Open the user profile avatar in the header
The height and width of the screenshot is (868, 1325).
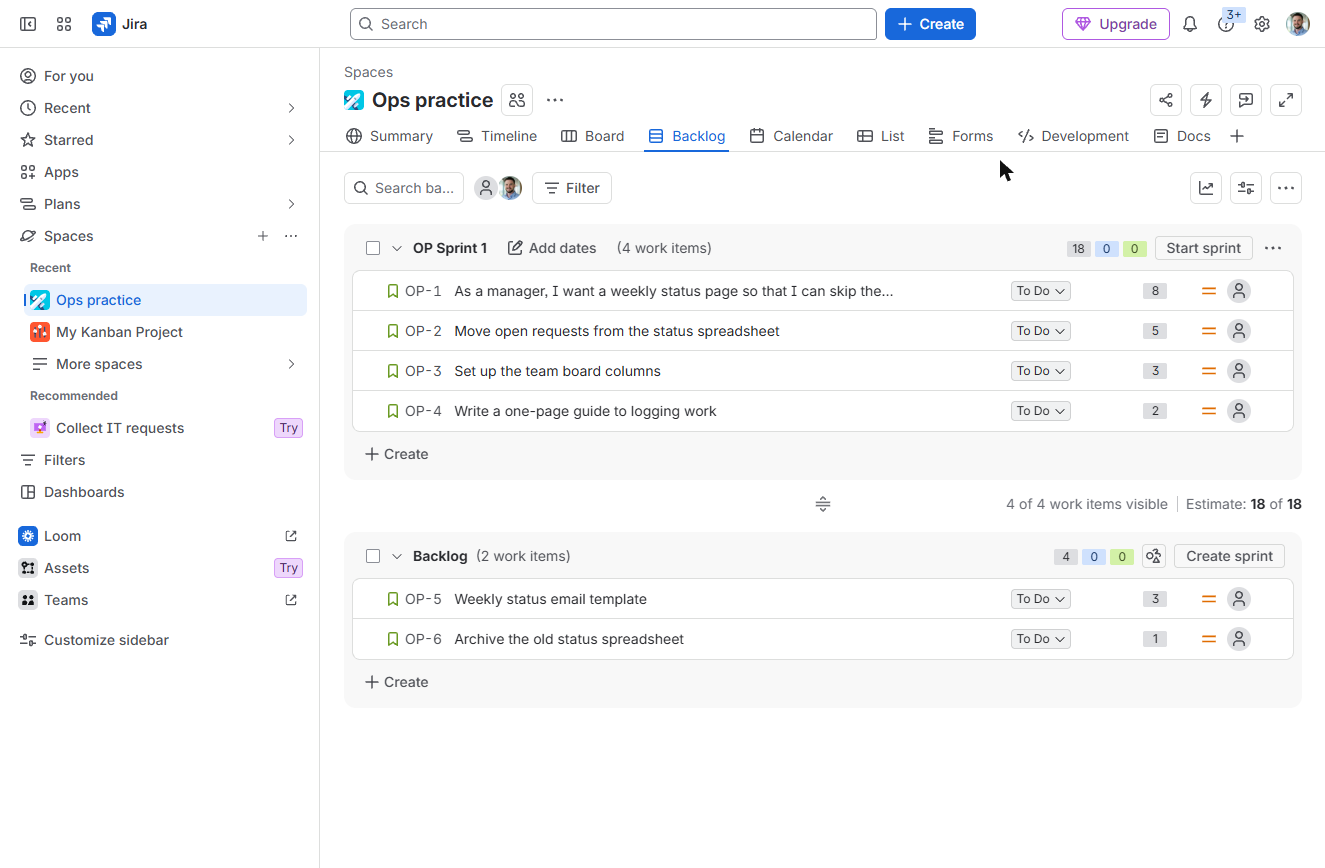click(1298, 24)
